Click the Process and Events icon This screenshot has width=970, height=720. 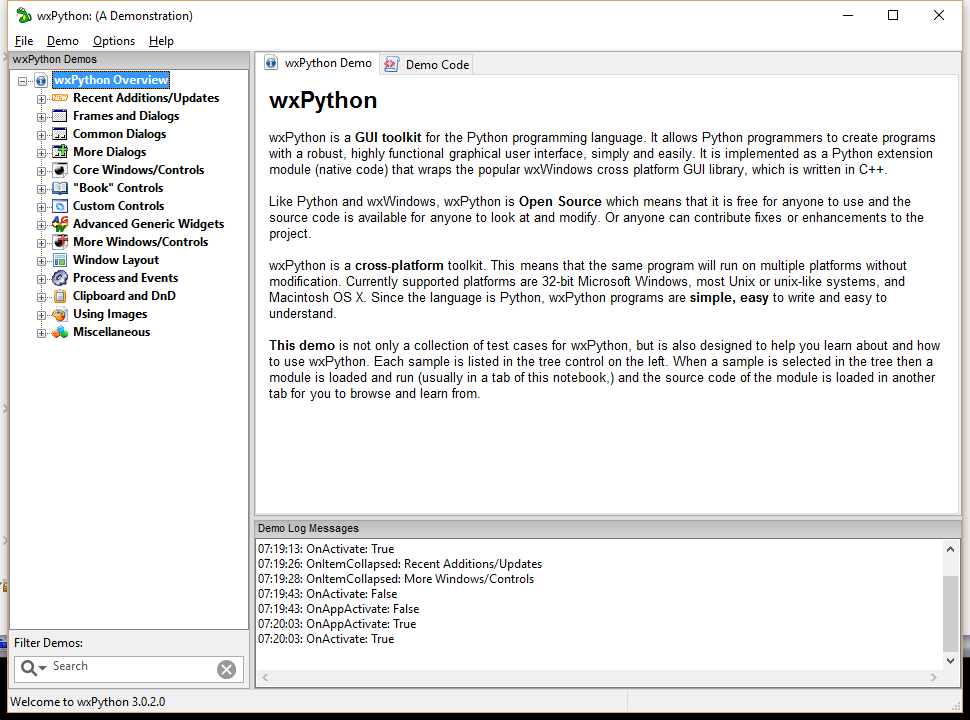click(x=60, y=278)
